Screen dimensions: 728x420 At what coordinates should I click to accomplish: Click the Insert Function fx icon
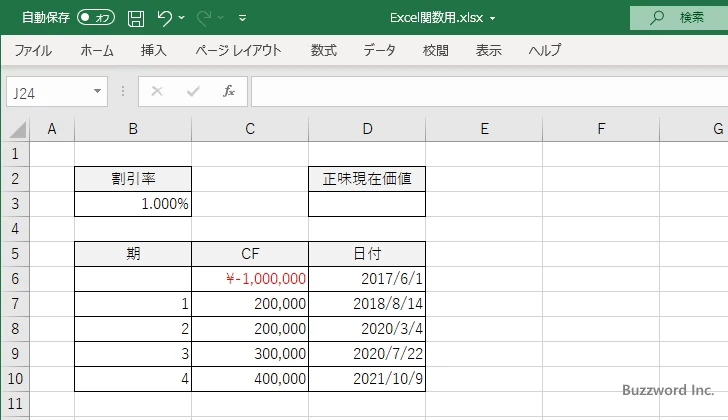pos(229,91)
